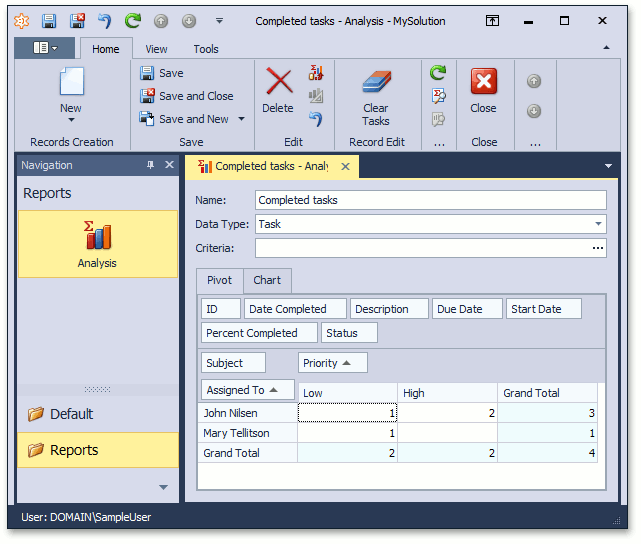Click Save icon in quick access toolbar

click(49, 20)
